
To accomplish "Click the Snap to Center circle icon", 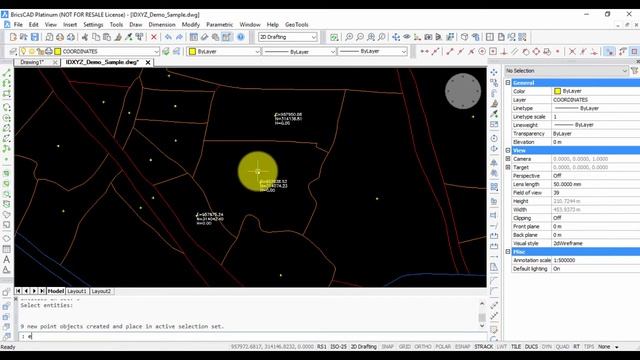I will coord(482,51).
